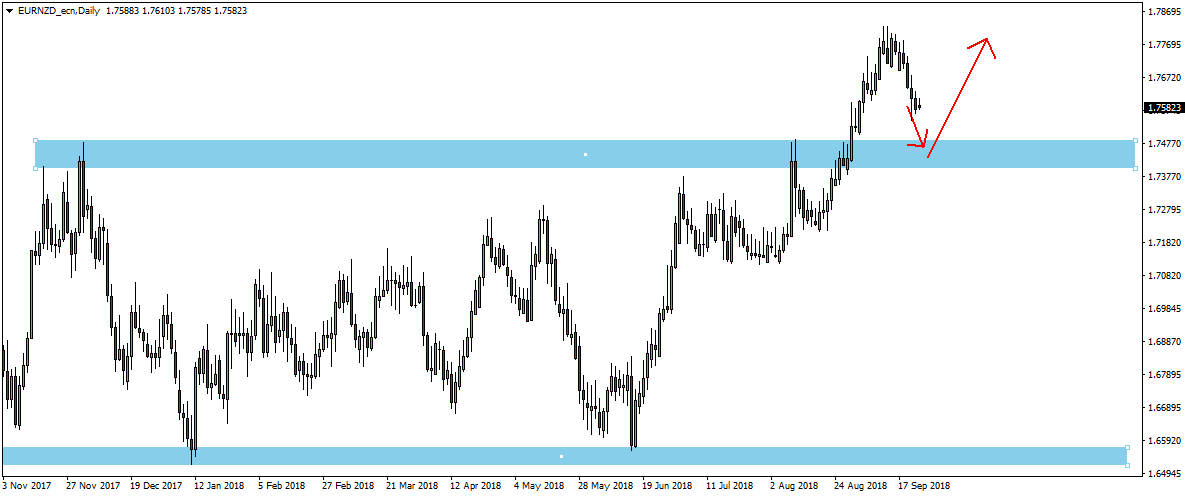Click the 24 Aug 2018 date label
The image size is (1185, 497).
coord(861,486)
